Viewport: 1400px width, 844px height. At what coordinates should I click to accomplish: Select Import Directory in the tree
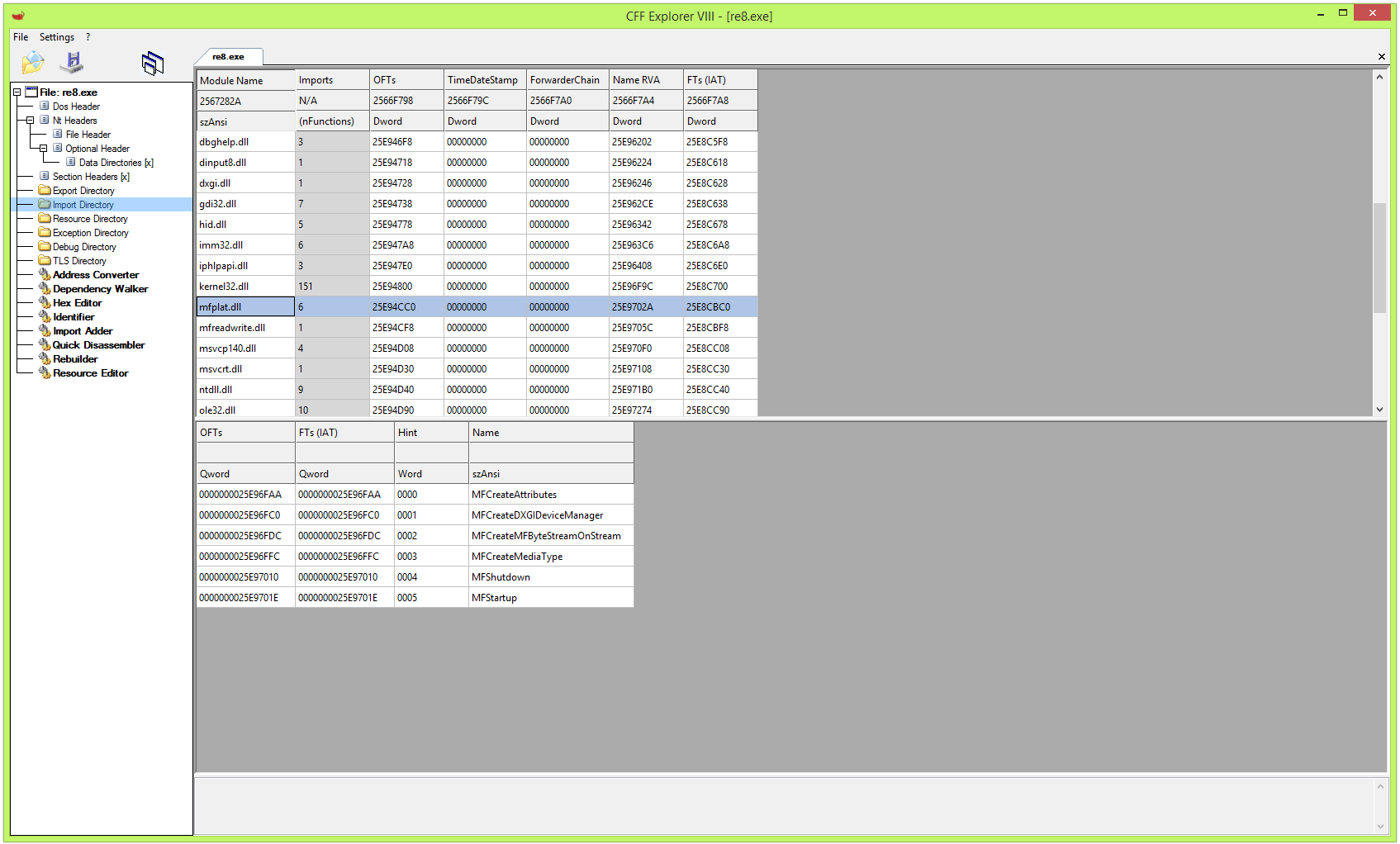coord(83,205)
